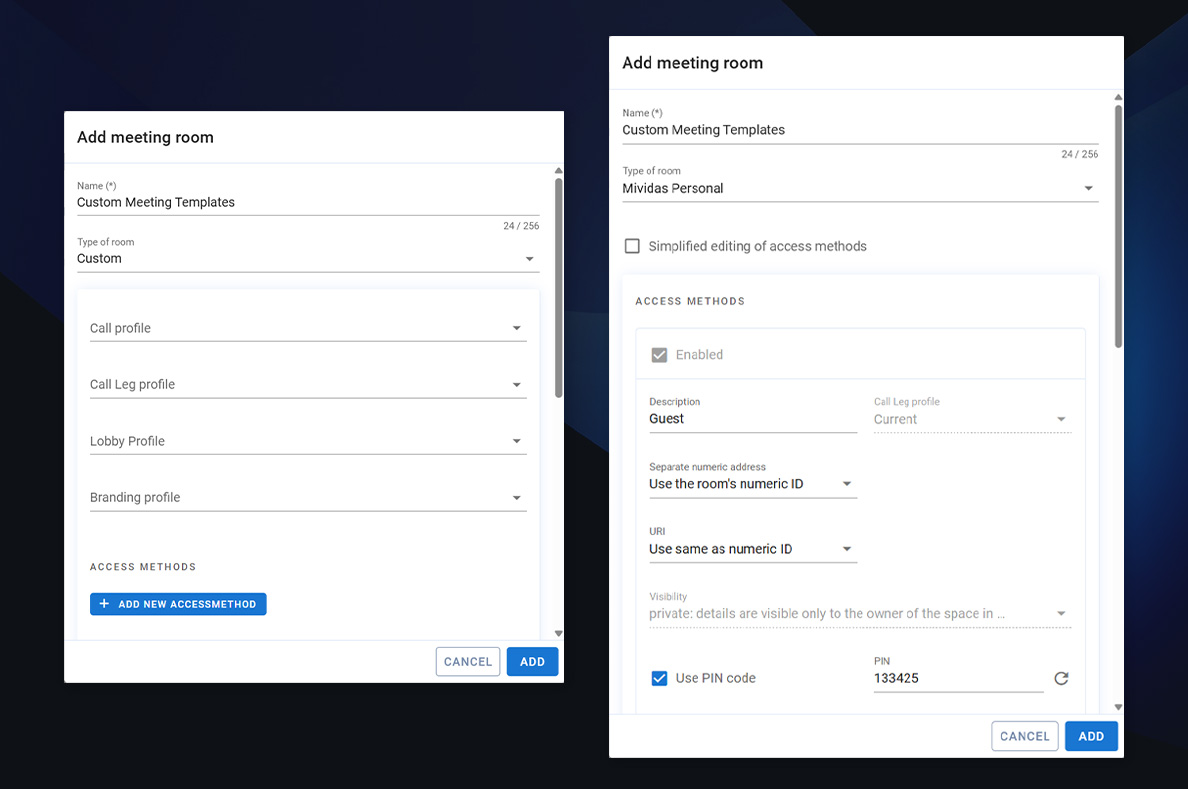Enable Simplified editing of access methods
1188x789 pixels.
pyautogui.click(x=632, y=246)
